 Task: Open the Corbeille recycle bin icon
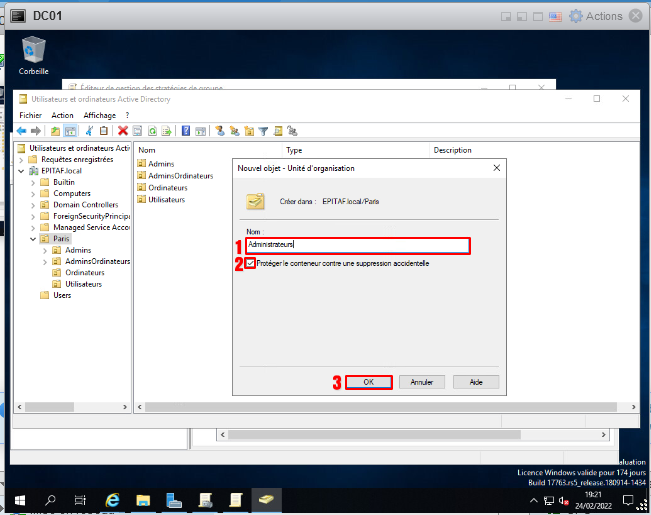pyautogui.click(x=33, y=50)
